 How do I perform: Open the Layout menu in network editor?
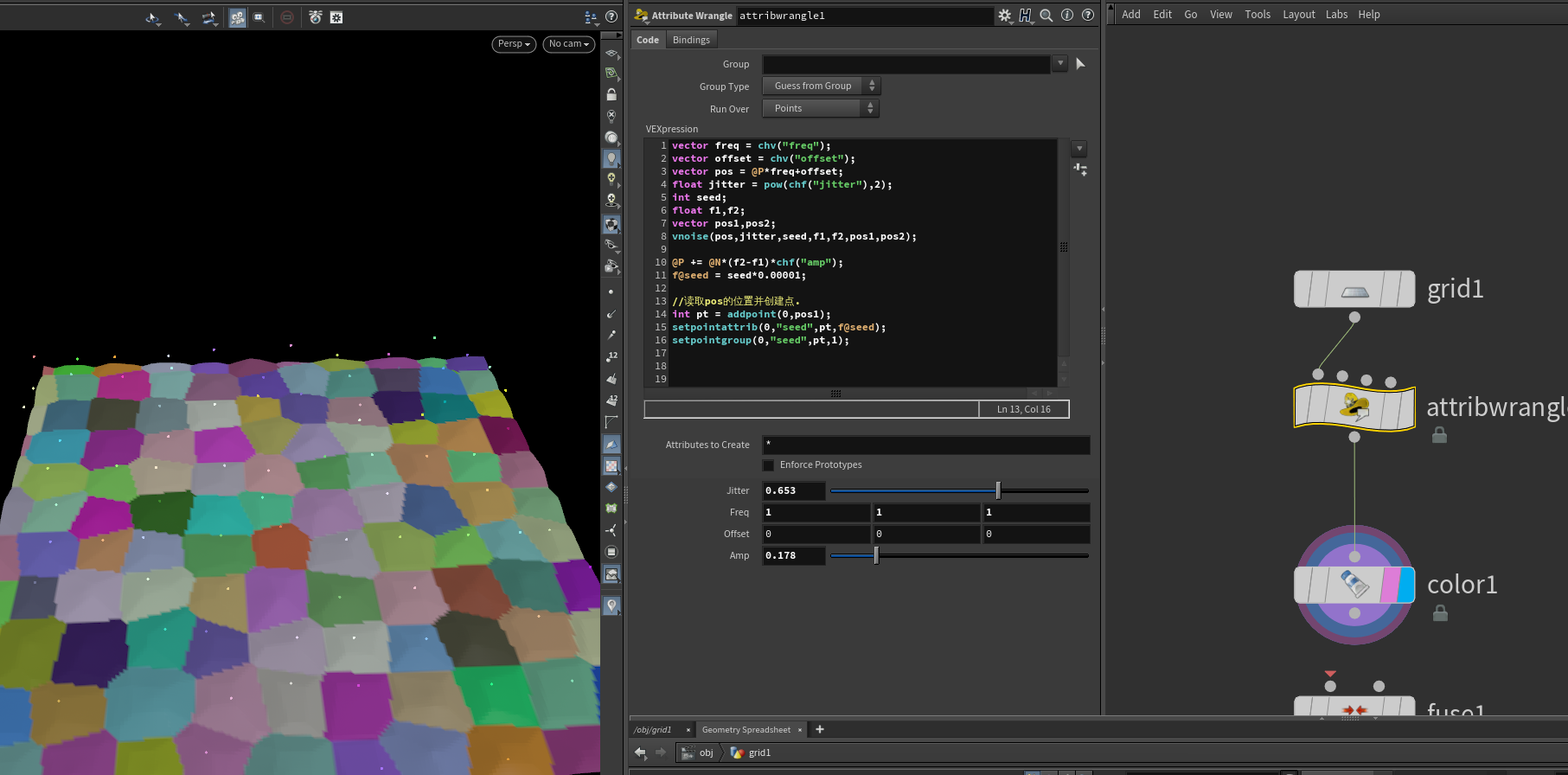point(1298,15)
